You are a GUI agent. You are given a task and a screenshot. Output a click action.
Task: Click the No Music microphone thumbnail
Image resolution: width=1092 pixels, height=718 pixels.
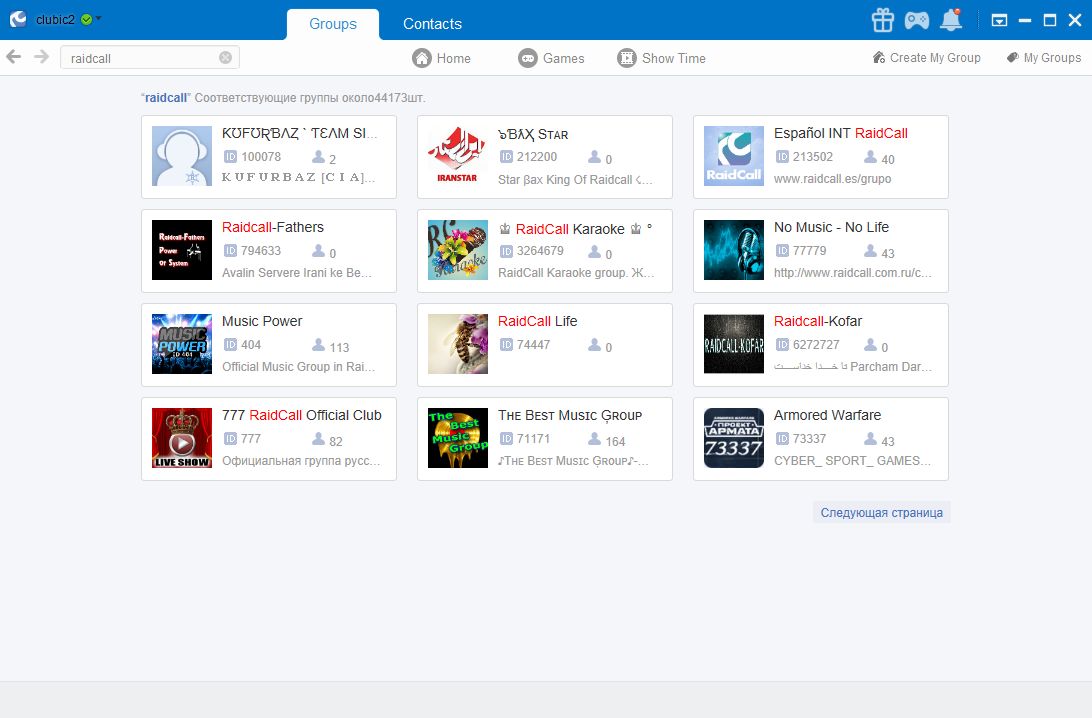pyautogui.click(x=733, y=250)
